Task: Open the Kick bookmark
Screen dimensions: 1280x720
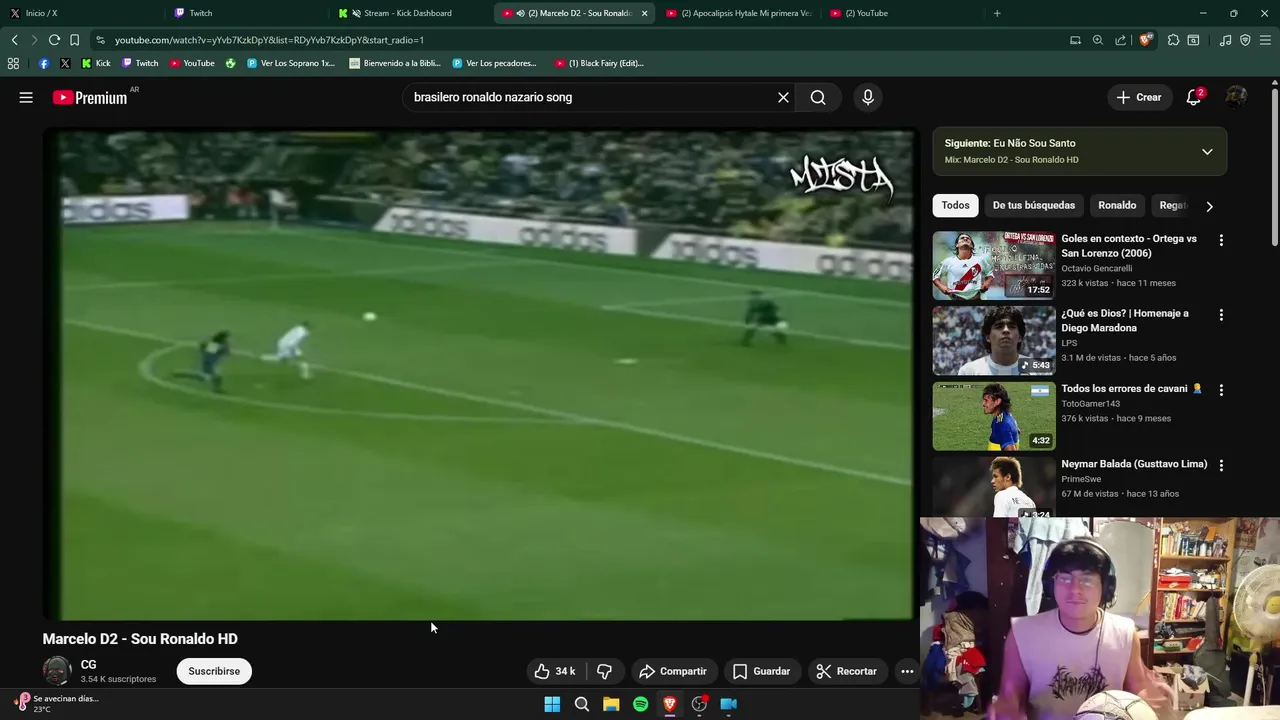Action: tap(96, 63)
